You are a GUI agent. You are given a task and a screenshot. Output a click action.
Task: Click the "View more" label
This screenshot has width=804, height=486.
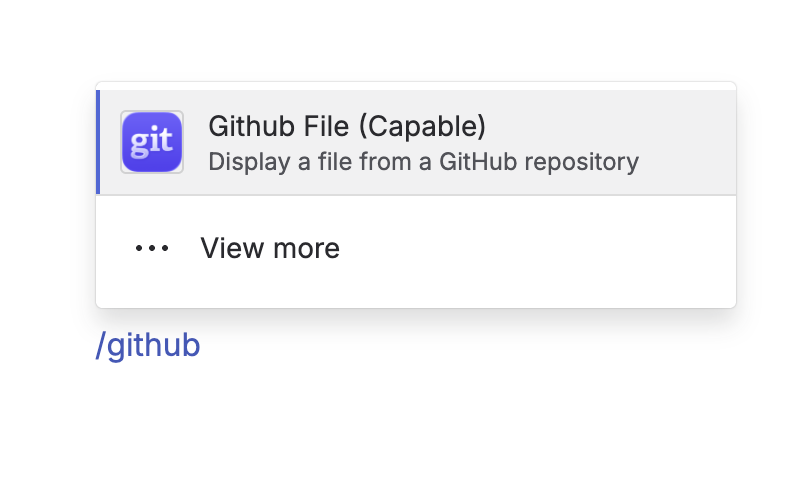point(270,248)
